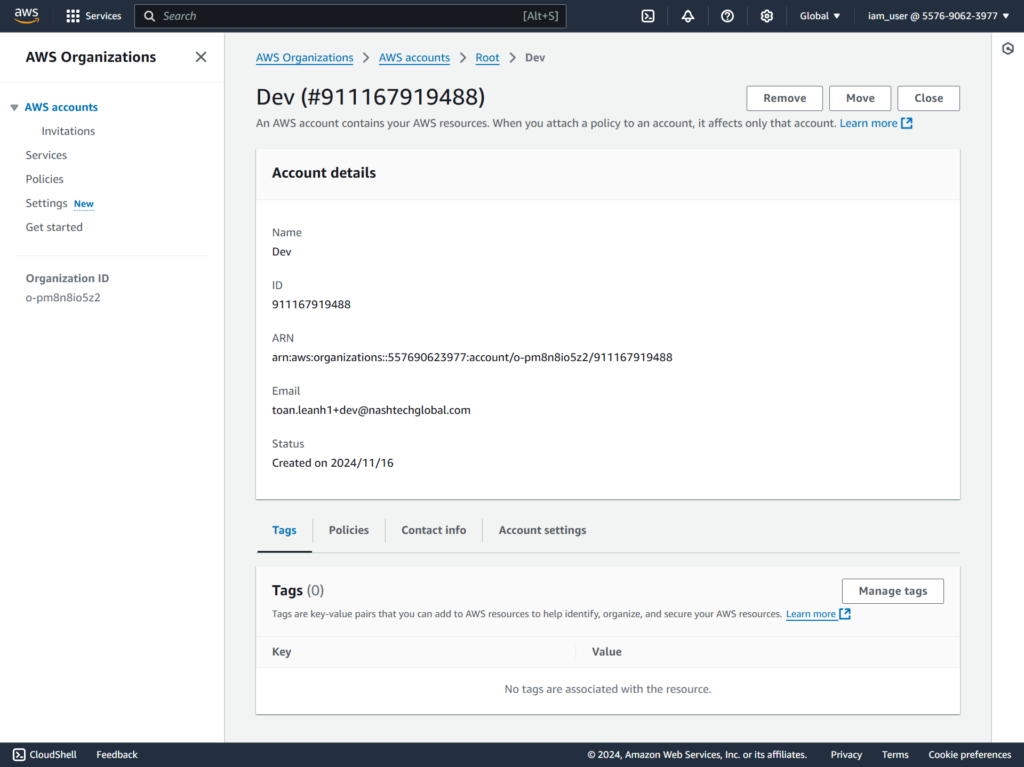Click the hexagon icon in right panel
Screen dimensions: 1024x767
[1008, 49]
